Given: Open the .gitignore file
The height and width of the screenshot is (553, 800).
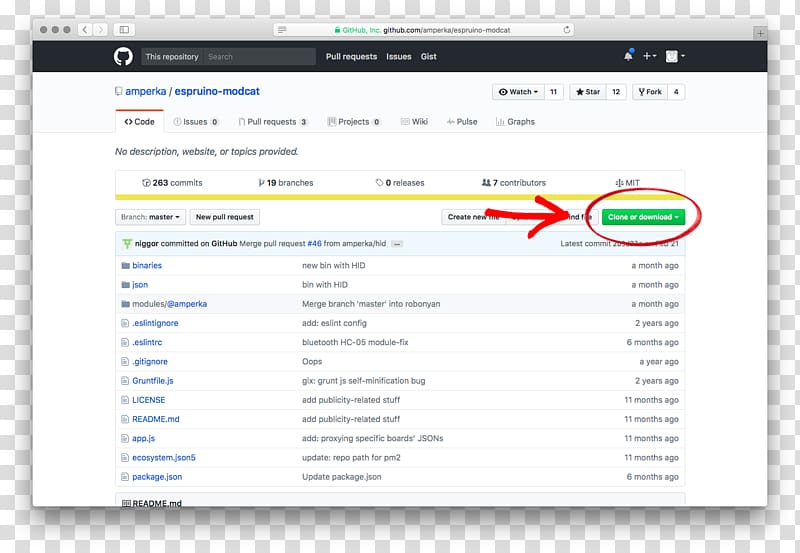Looking at the screenshot, I should point(150,362).
